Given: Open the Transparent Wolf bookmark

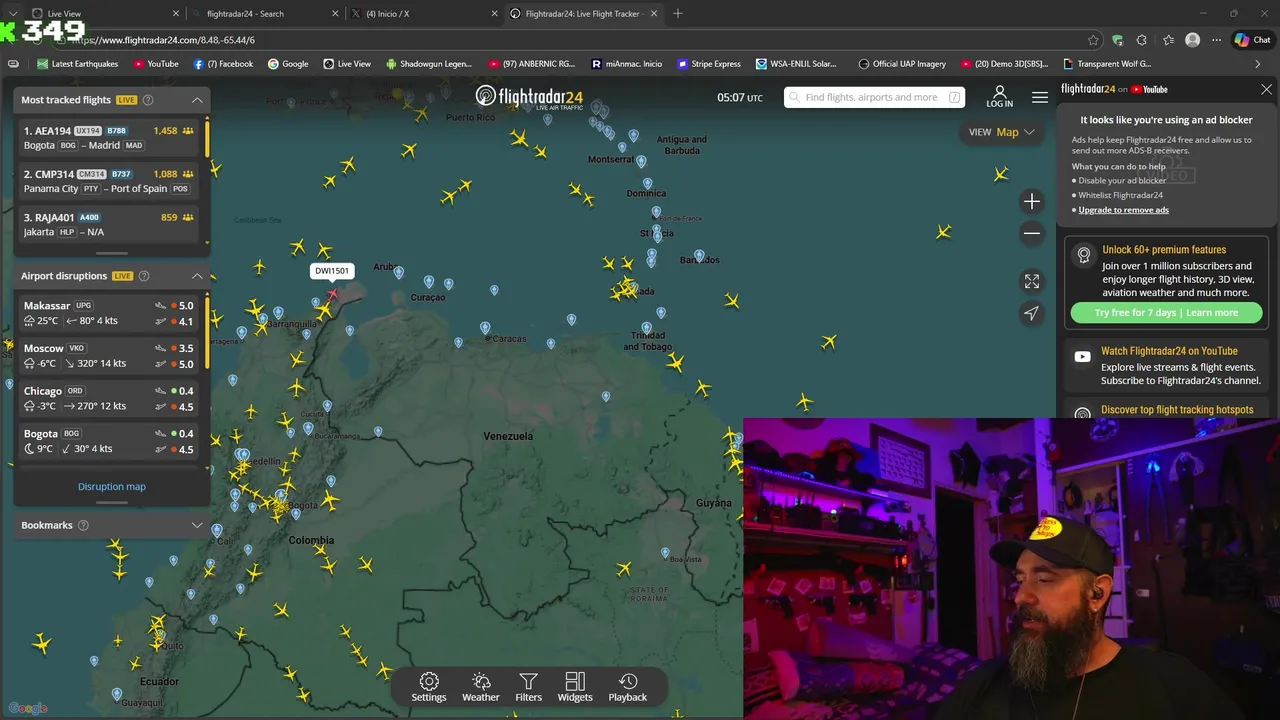Looking at the screenshot, I should coord(1106,64).
